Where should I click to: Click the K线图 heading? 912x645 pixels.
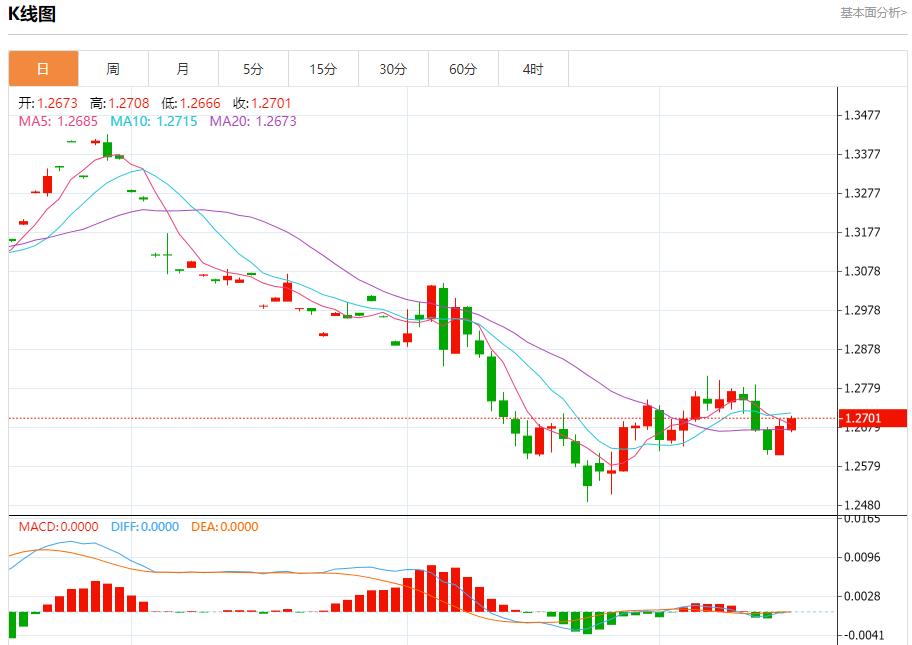(x=32, y=14)
